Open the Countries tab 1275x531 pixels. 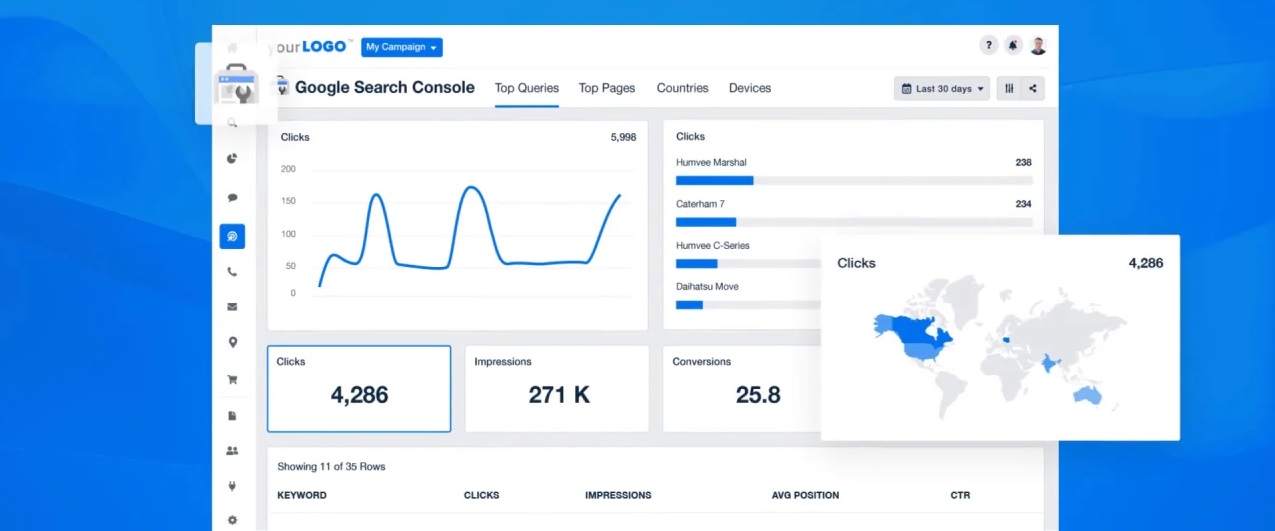[x=682, y=88]
